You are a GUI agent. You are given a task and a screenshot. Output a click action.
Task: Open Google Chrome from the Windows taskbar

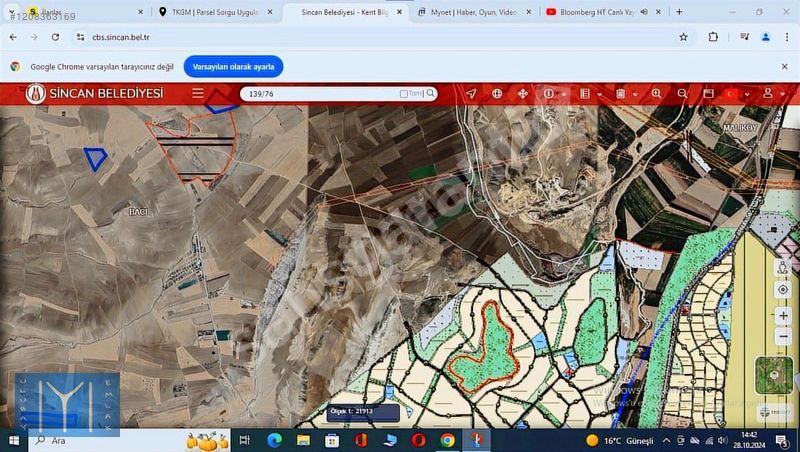pyautogui.click(x=447, y=440)
